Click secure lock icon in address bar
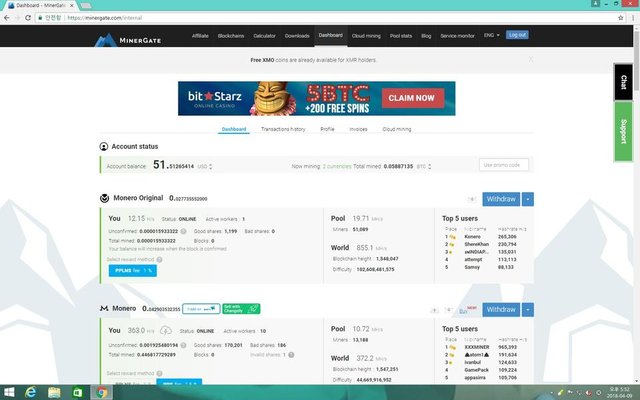The image size is (640, 400). (40, 18)
